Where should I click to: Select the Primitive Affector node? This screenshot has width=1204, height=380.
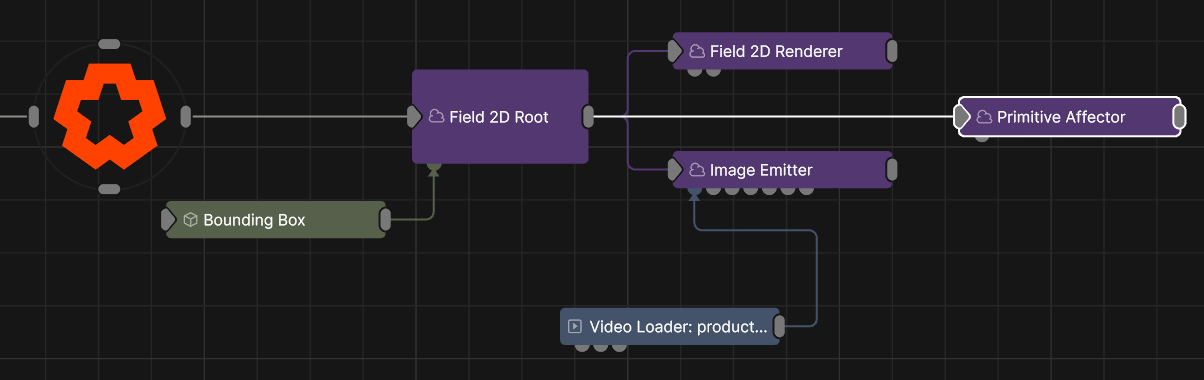click(1070, 117)
